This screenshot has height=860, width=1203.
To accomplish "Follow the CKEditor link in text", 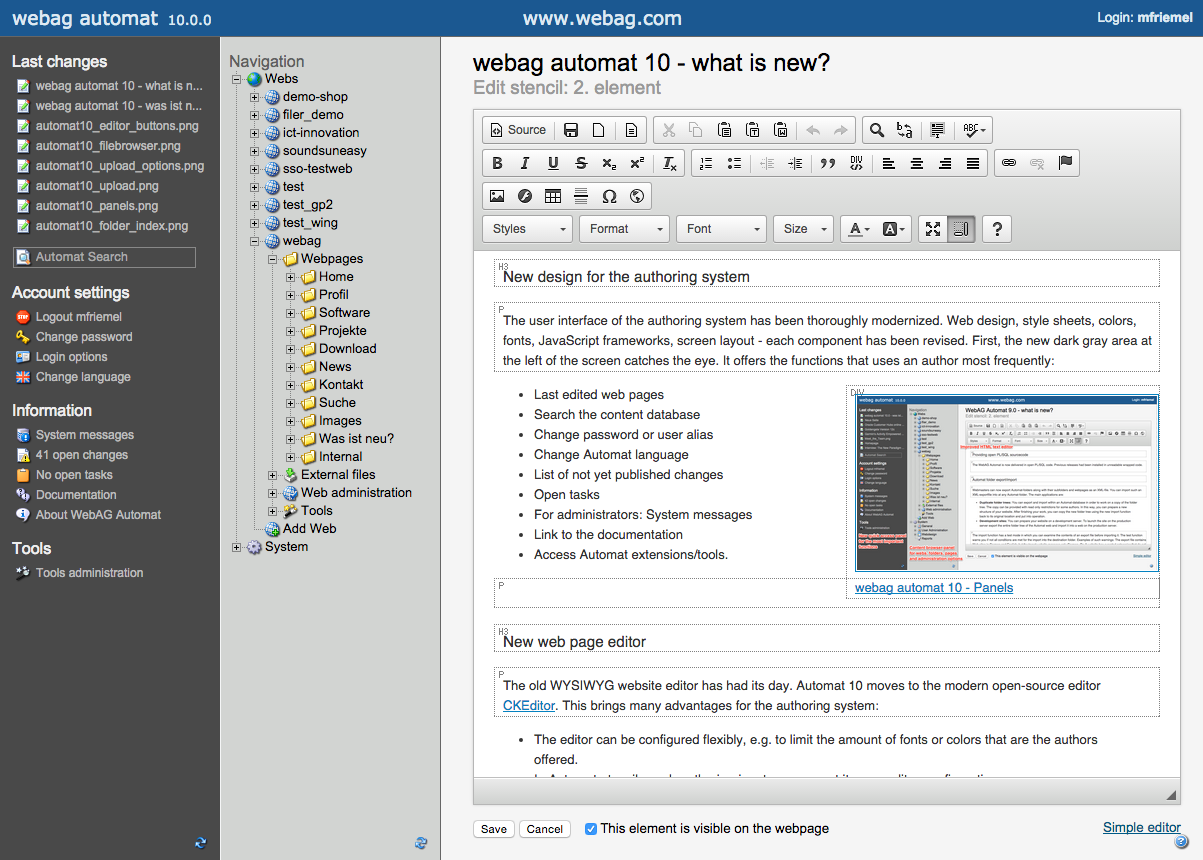I will pyautogui.click(x=529, y=706).
